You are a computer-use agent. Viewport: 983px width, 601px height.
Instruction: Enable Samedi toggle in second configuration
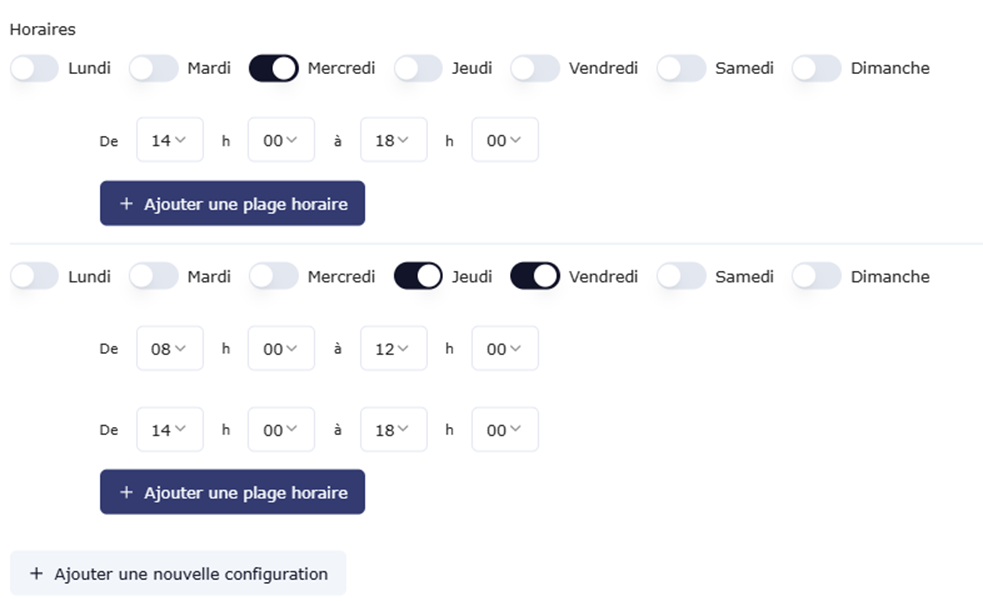click(681, 276)
